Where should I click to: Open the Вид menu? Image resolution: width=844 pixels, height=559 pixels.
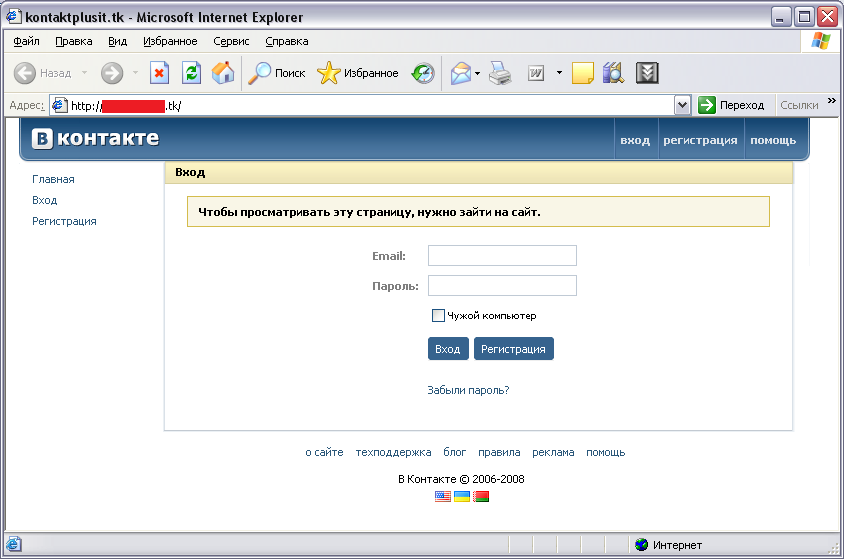[x=117, y=41]
